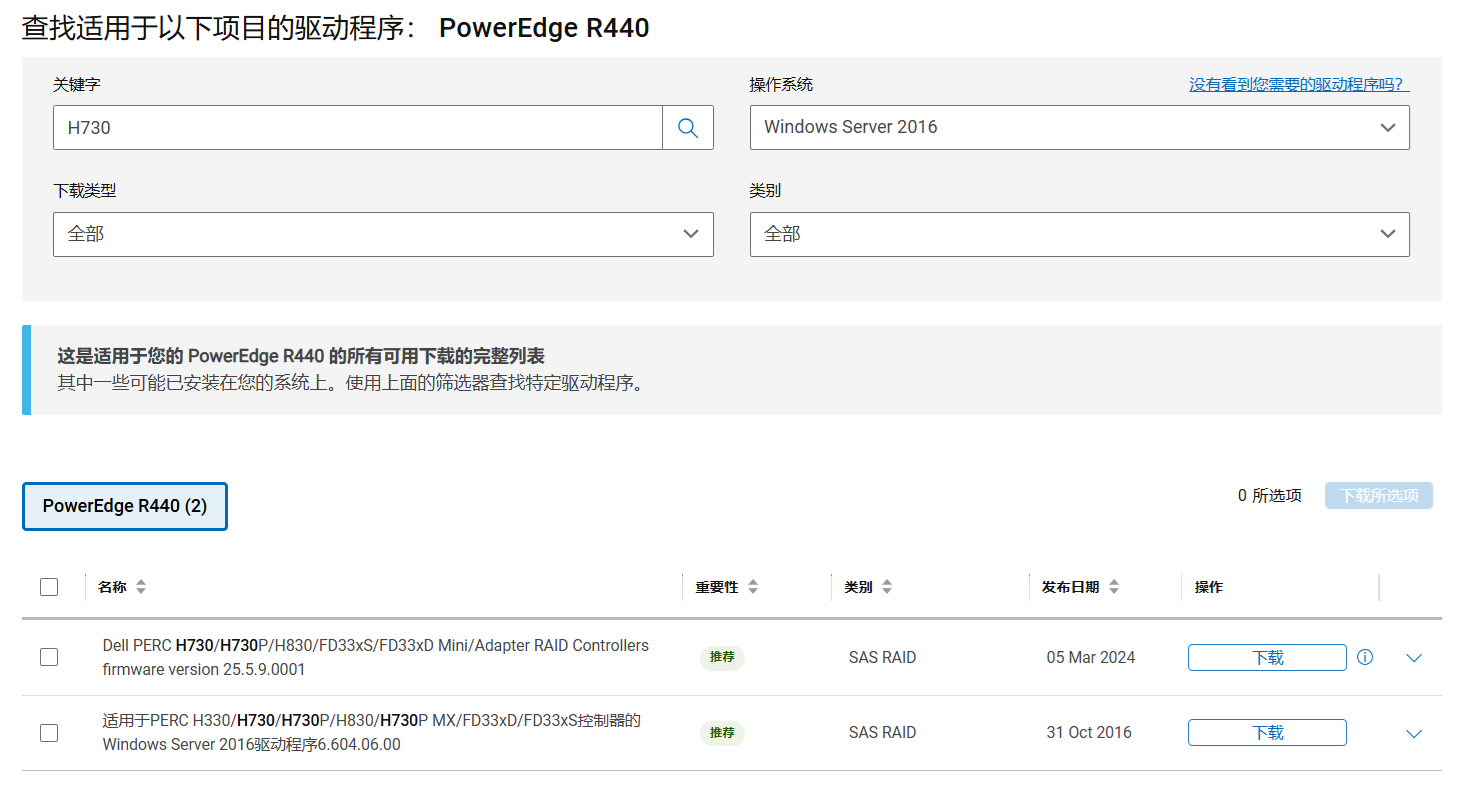Image resolution: width=1457 pixels, height=787 pixels.
Task: Expand the firmware version 25.5.9.0001 row details
Action: point(1413,657)
